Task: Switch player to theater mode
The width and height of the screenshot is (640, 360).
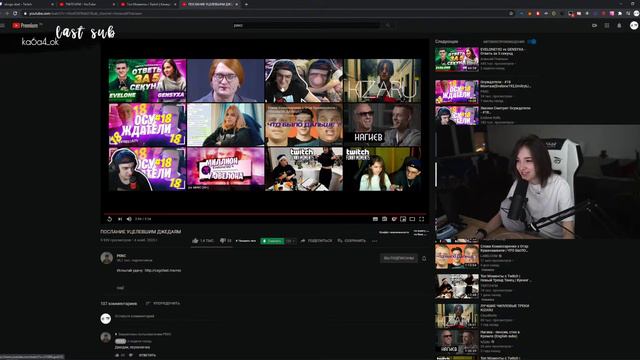Action: point(412,219)
